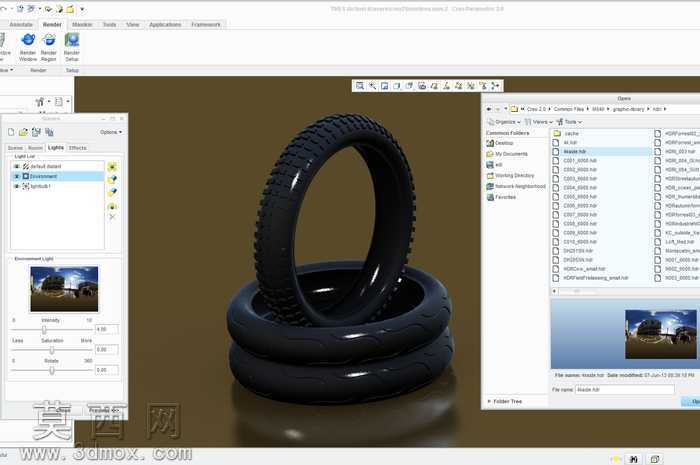Adjust Intensity slider handle
This screenshot has height=465, width=700.
44,330
